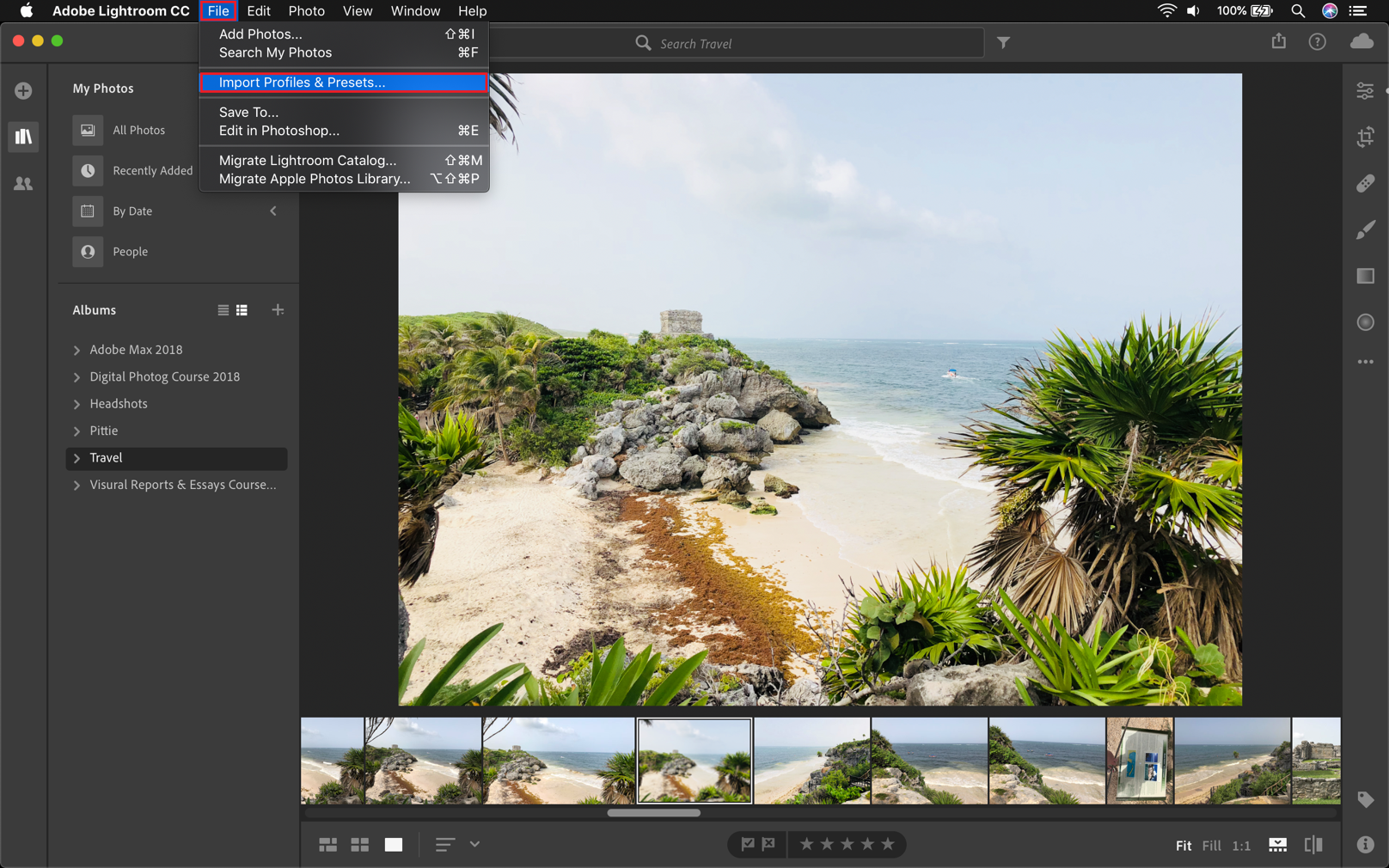
Task: Select the Radial Gradient tool
Action: (x=1365, y=322)
